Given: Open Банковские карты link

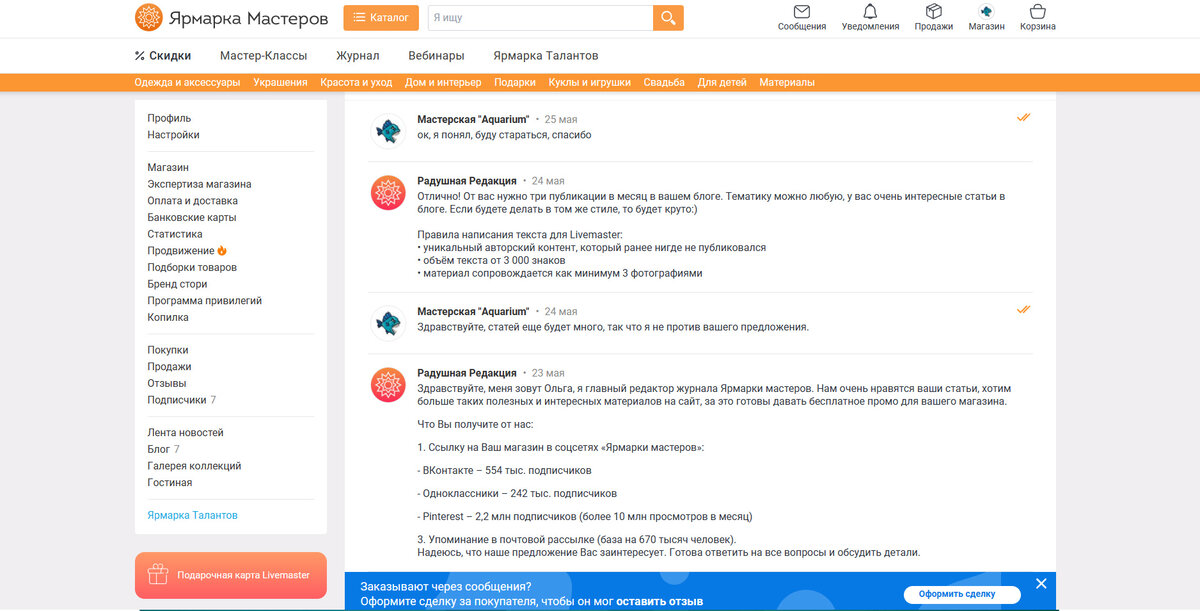Looking at the screenshot, I should [192, 217].
